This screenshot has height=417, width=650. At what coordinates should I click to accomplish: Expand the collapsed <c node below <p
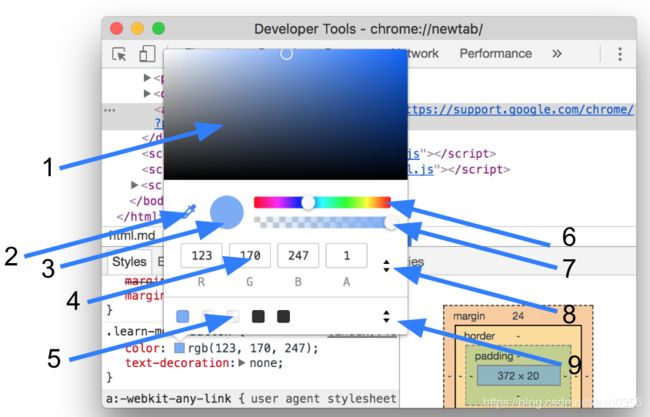tap(147, 93)
